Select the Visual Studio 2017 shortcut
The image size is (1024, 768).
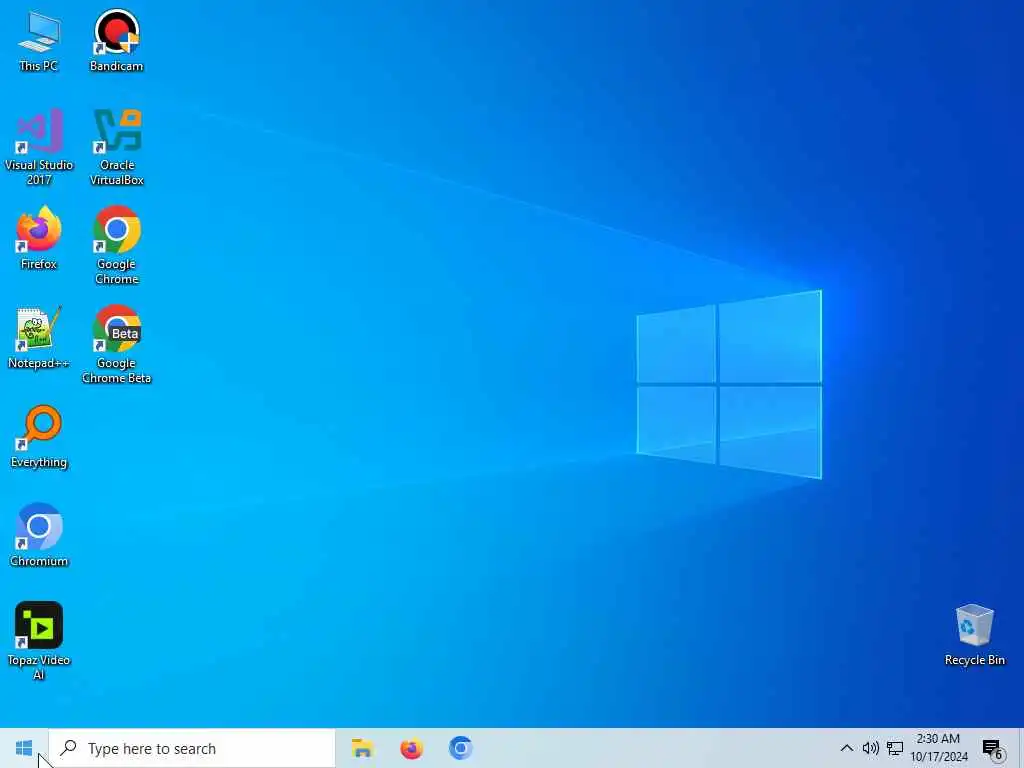(39, 147)
